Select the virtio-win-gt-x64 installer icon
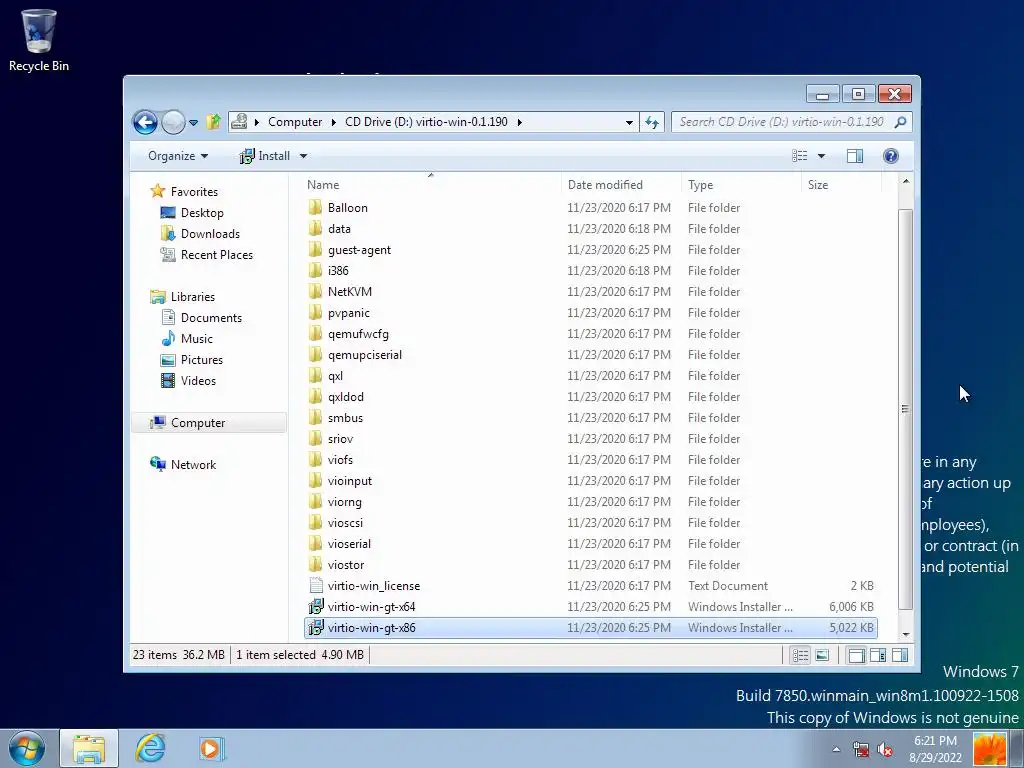The image size is (1024, 768). coord(315,607)
